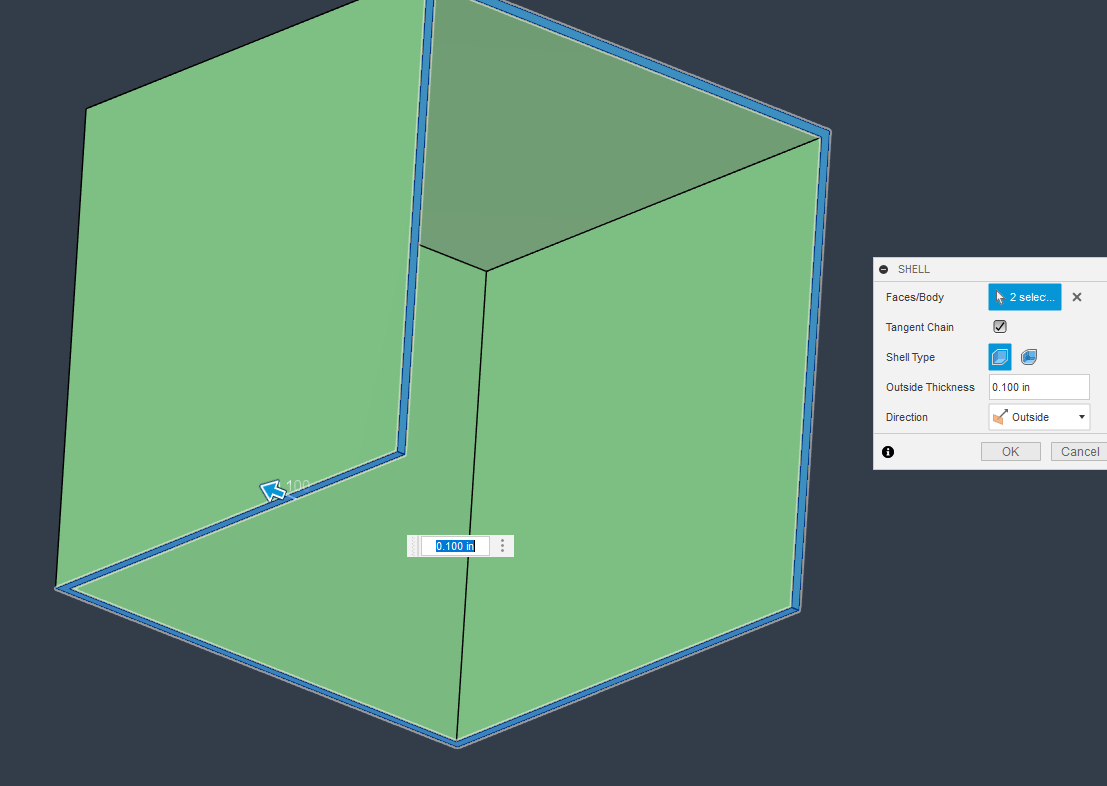The image size is (1107, 786).
Task: Toggle the Tangent Chain checkbox
Action: (999, 326)
